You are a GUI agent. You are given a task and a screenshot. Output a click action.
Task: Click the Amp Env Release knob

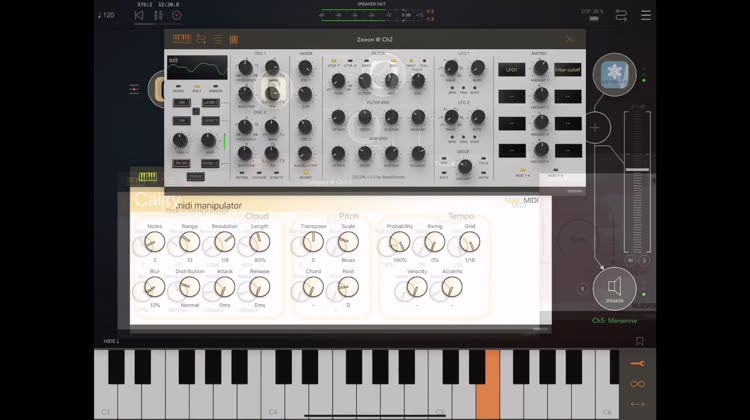tap(418, 153)
